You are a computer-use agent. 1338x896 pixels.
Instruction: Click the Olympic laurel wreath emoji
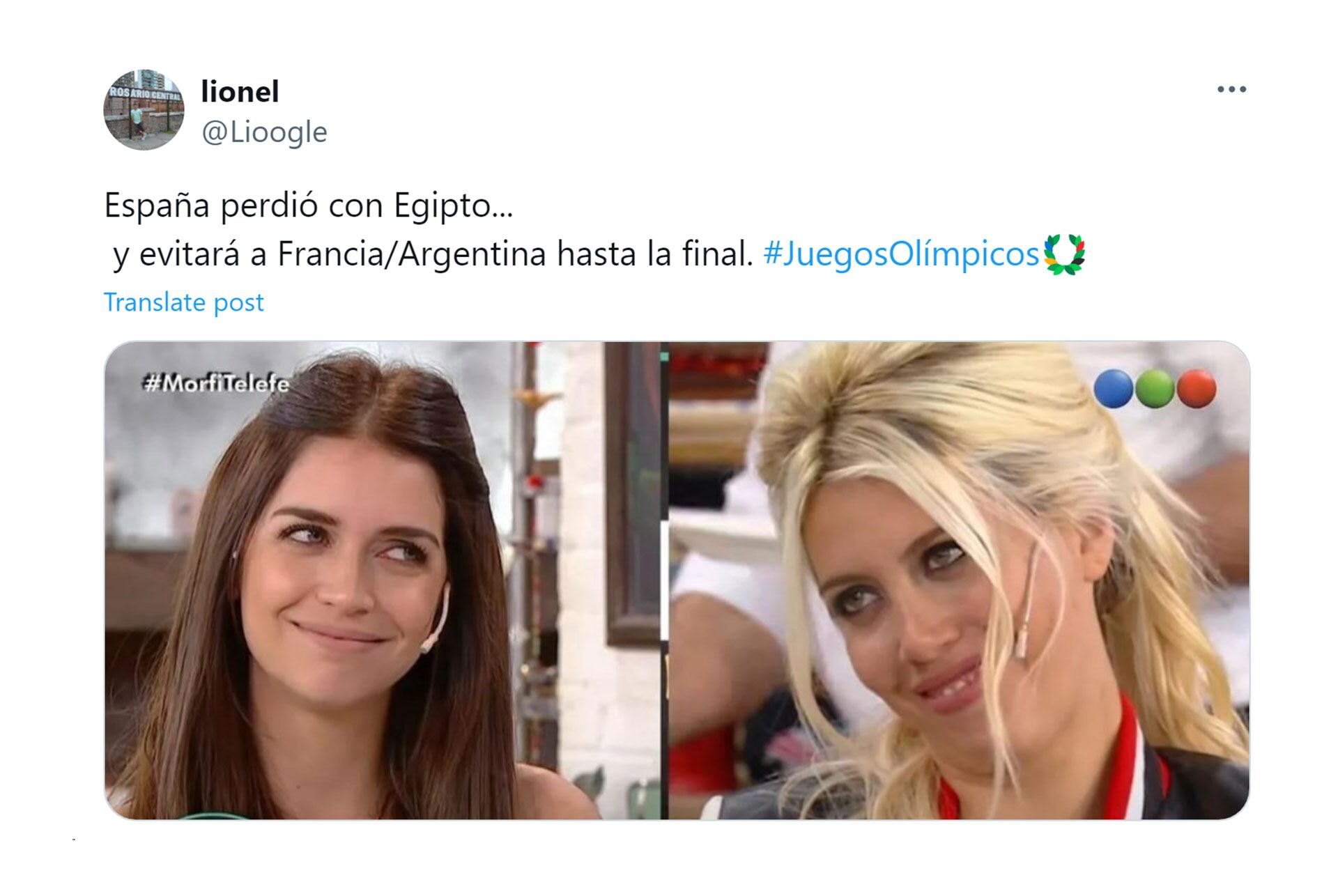click(x=1064, y=255)
